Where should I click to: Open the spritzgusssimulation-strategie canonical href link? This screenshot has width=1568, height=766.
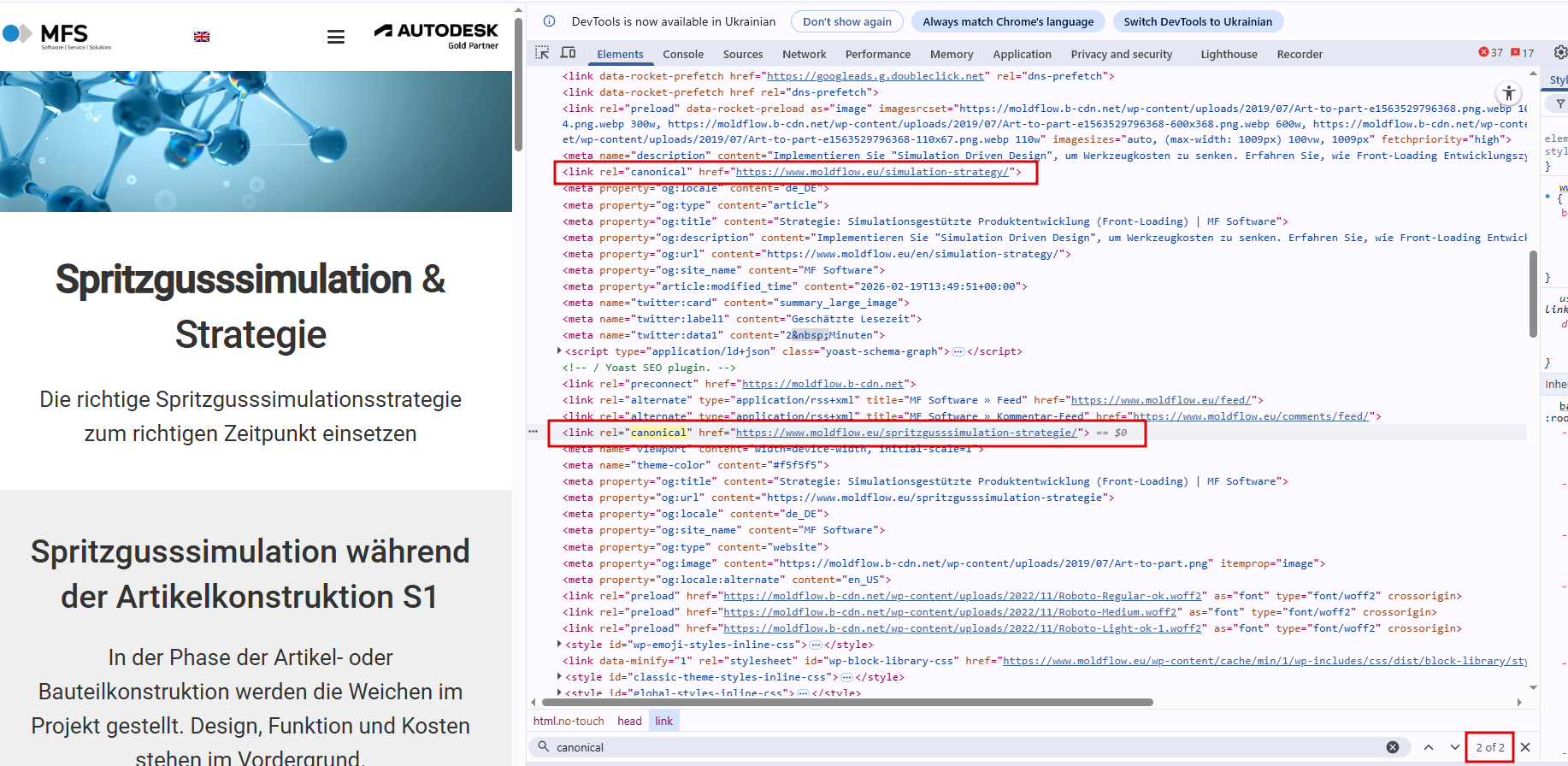coord(906,433)
